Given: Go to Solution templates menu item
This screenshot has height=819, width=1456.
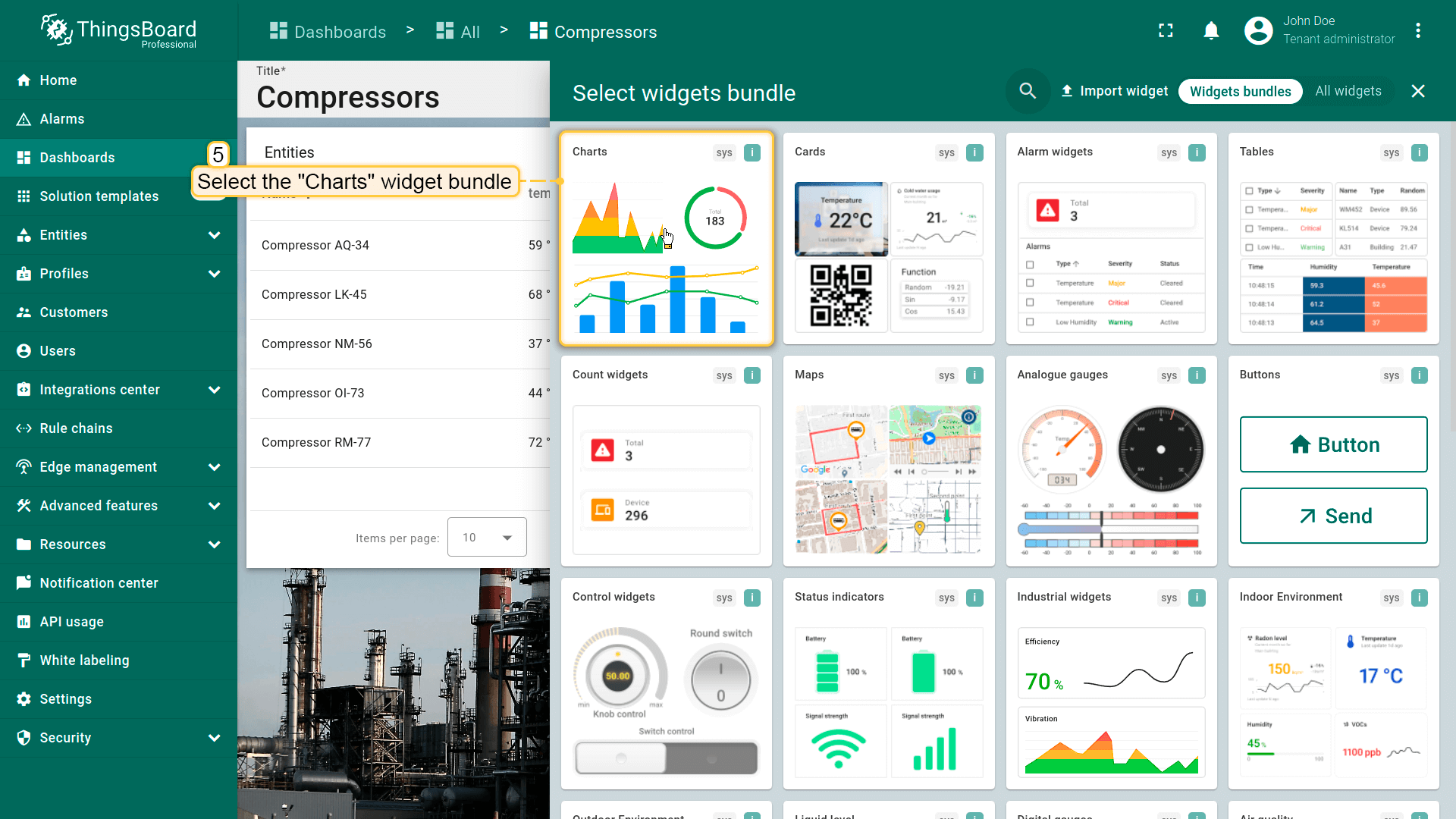Looking at the screenshot, I should (99, 196).
